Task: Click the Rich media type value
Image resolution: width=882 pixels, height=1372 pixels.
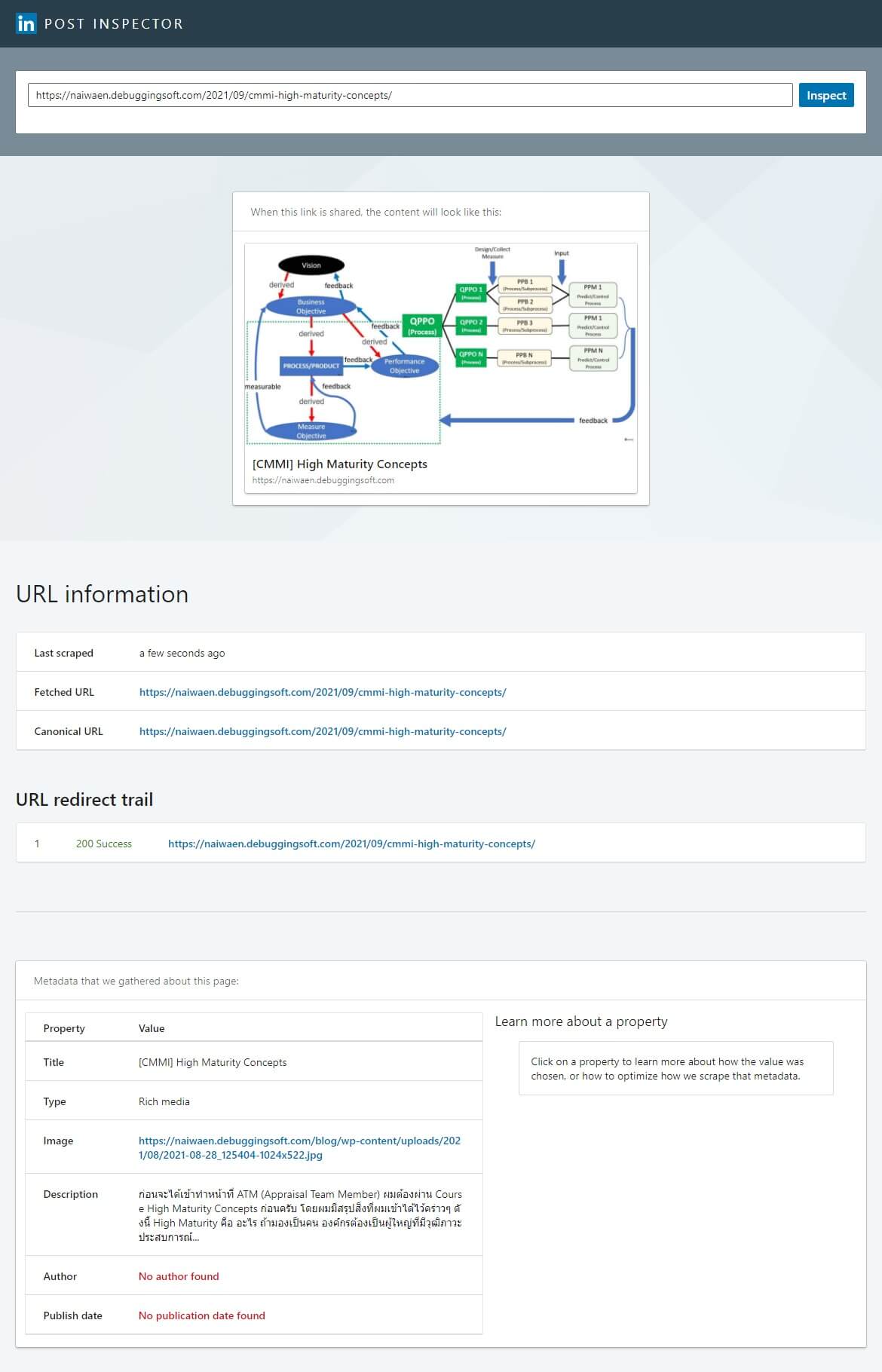Action: click(164, 1101)
